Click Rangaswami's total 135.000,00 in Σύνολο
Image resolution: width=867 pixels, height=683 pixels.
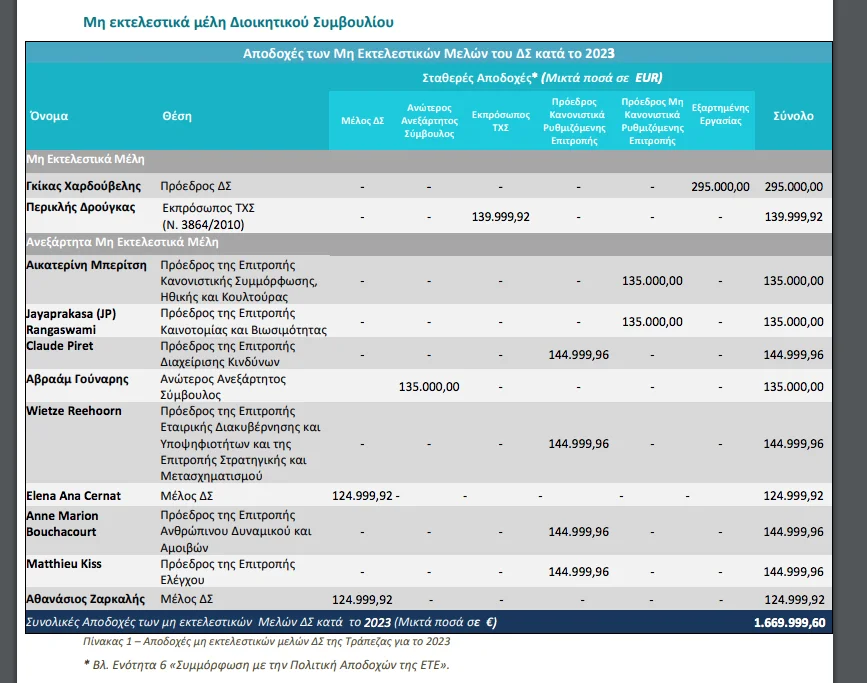(793, 322)
